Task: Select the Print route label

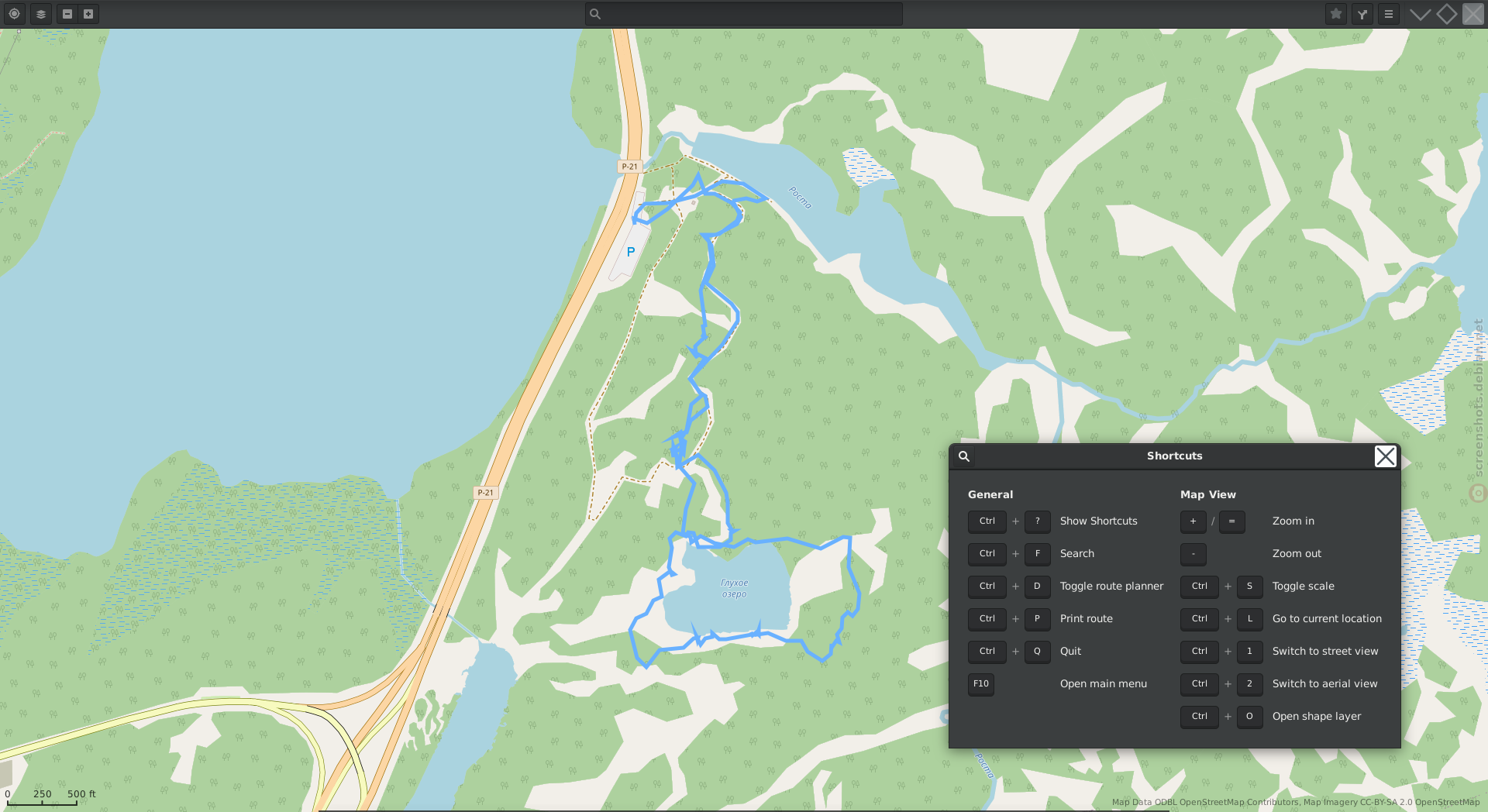Action: (1087, 619)
